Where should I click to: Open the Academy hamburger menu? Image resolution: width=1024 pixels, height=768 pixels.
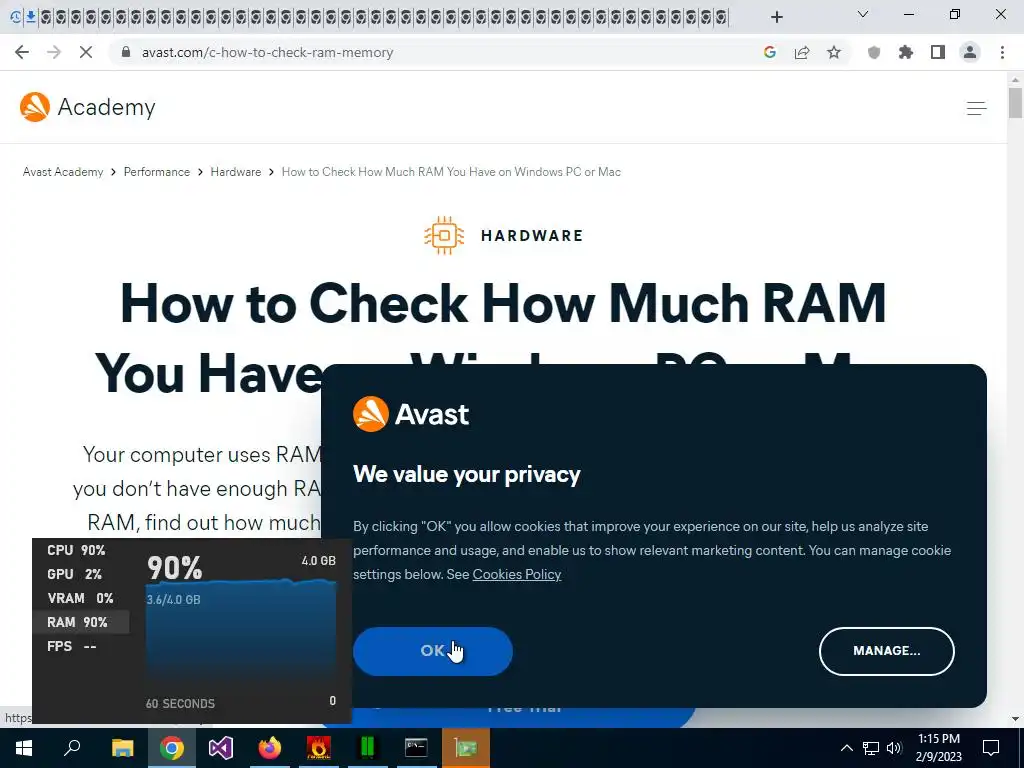pos(976,108)
